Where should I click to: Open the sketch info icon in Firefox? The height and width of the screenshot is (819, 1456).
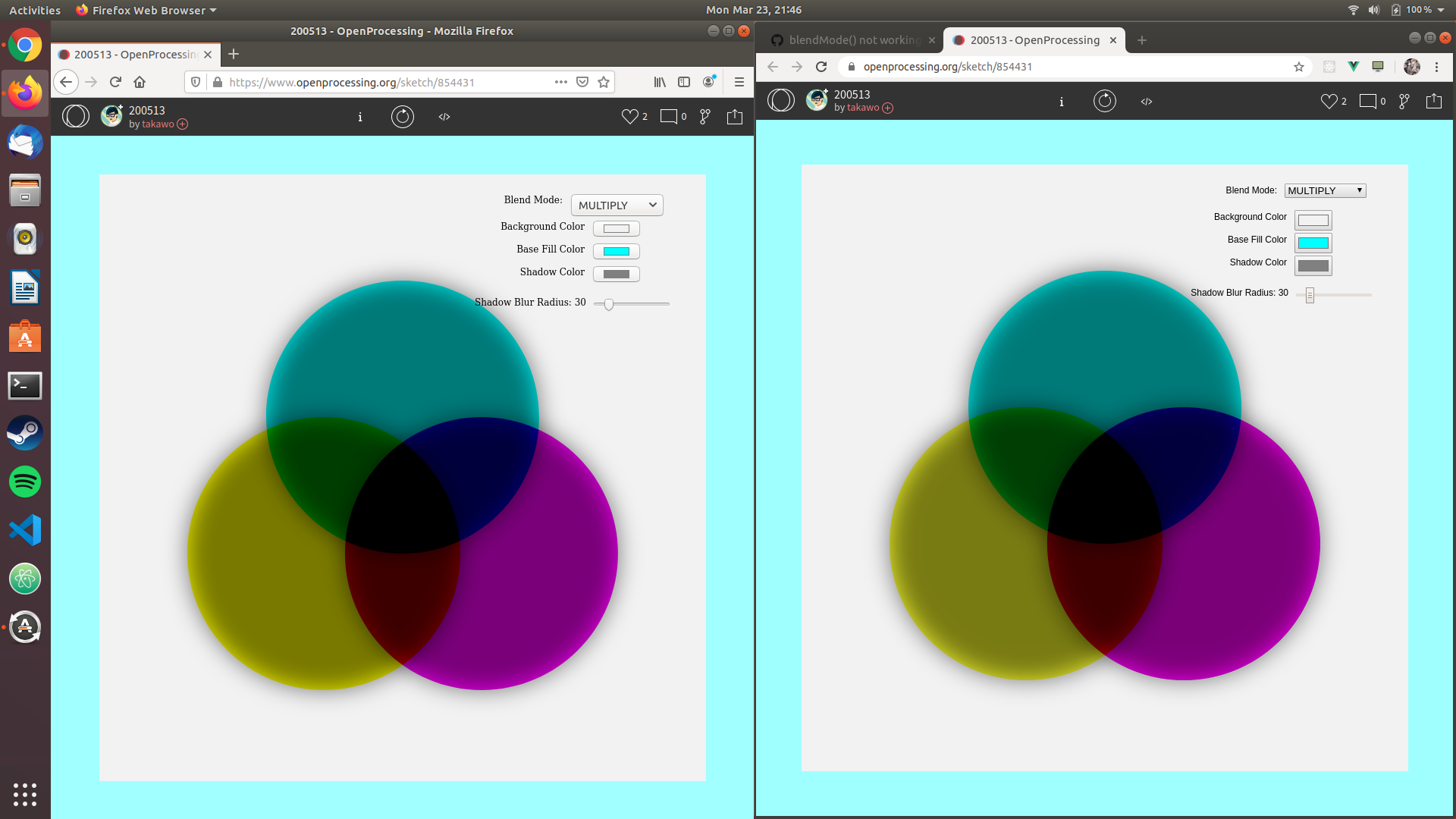(x=360, y=117)
